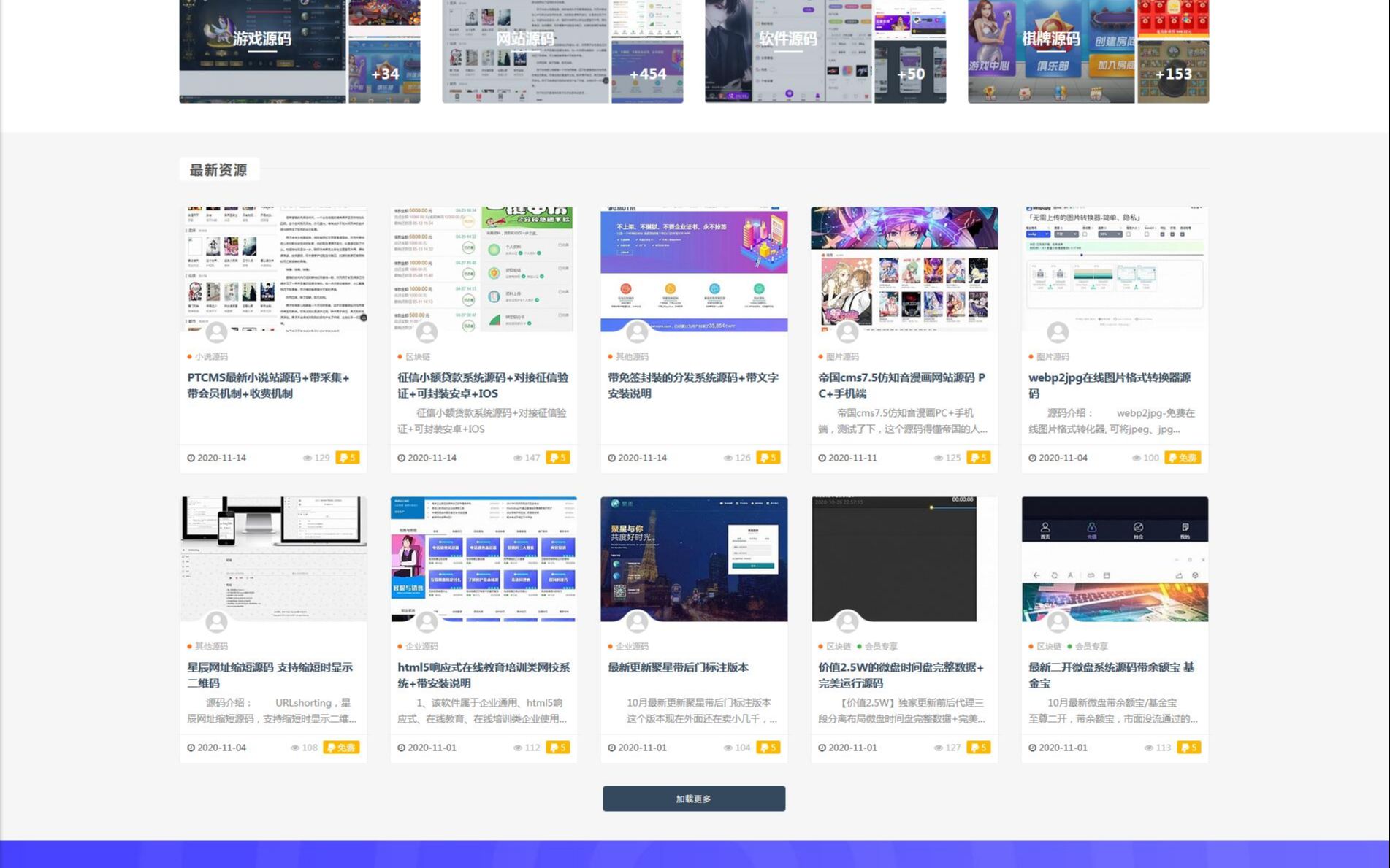
Task: Click the author avatar on 星辰网址缩短源码 card
Action: (x=216, y=622)
